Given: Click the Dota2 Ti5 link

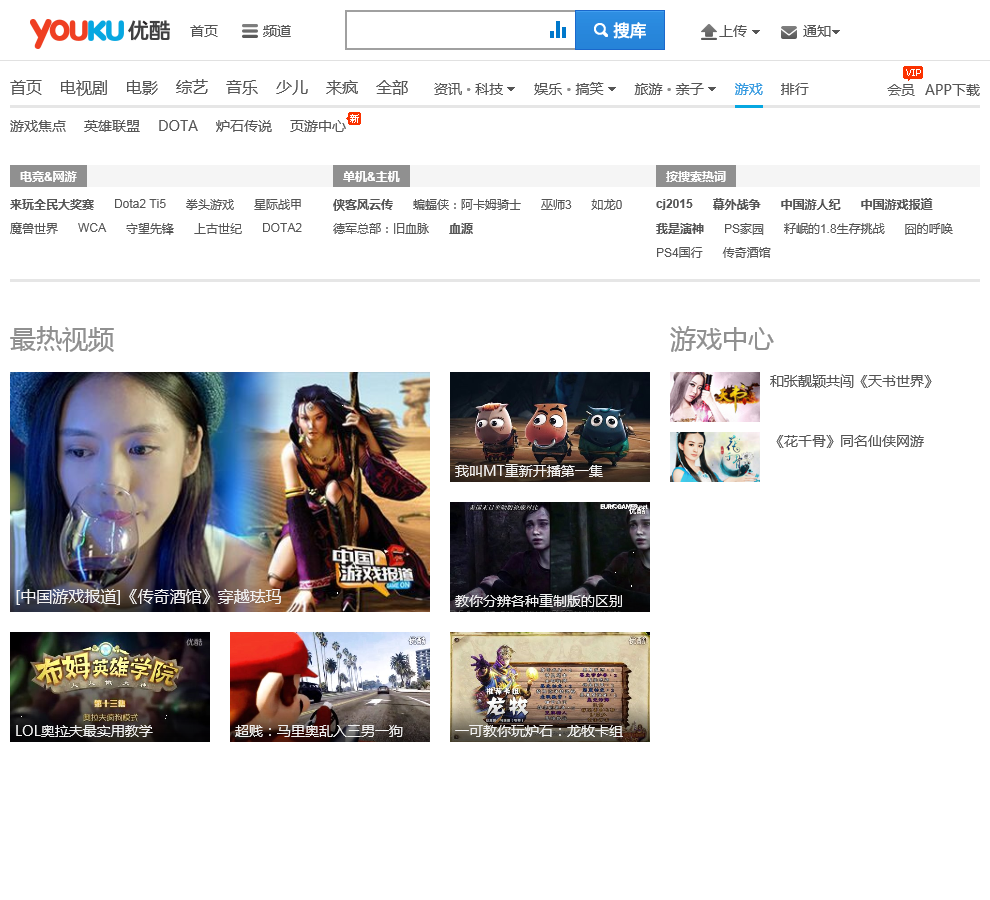Looking at the screenshot, I should pos(140,205).
